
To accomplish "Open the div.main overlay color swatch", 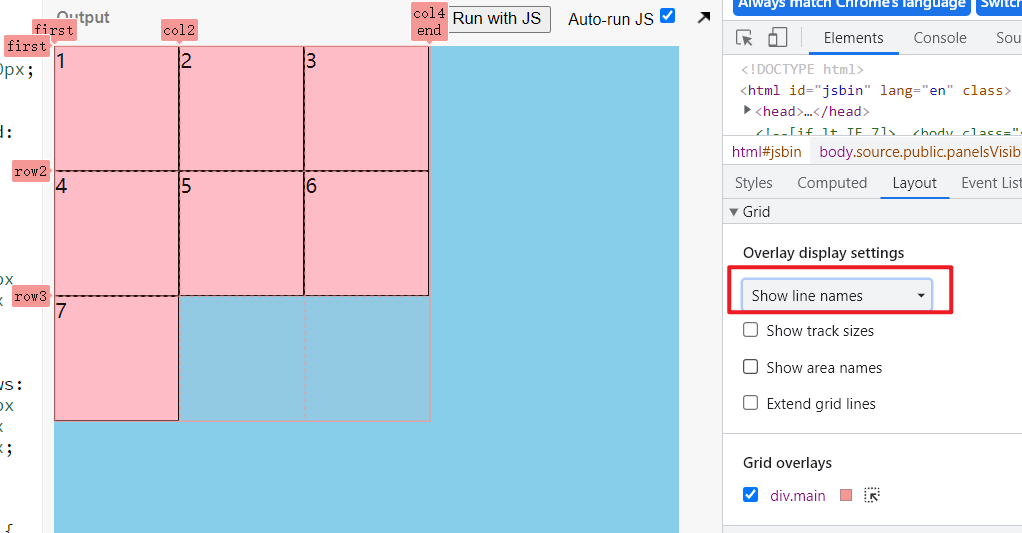I will [846, 495].
